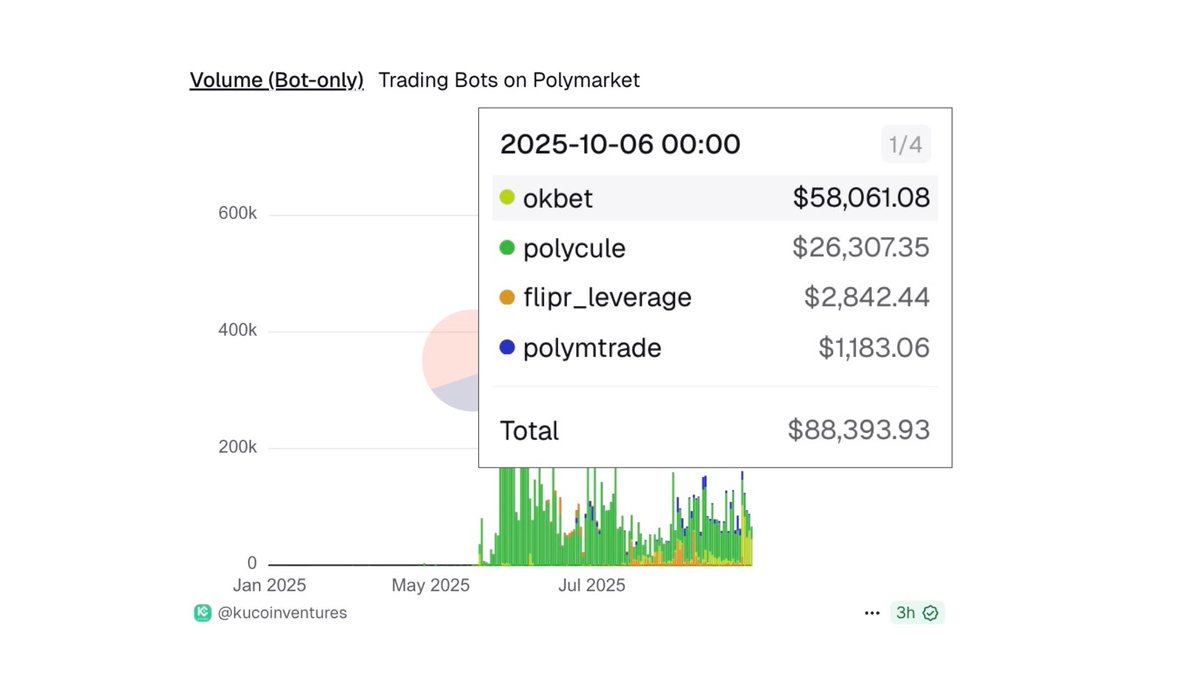
Task: Expand the 1/4 tooltip pager
Action: click(x=905, y=143)
